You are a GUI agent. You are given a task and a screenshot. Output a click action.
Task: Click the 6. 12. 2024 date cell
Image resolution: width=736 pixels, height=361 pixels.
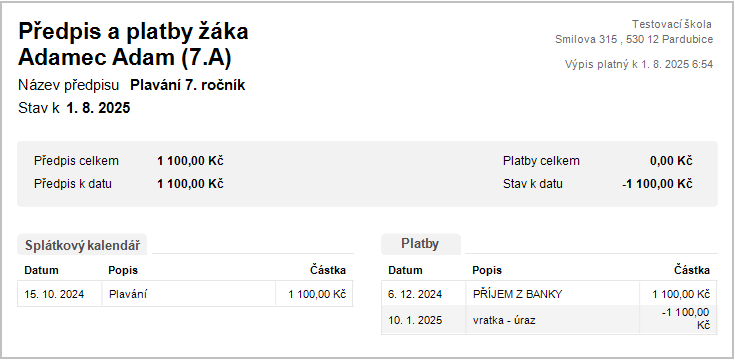pyautogui.click(x=415, y=295)
